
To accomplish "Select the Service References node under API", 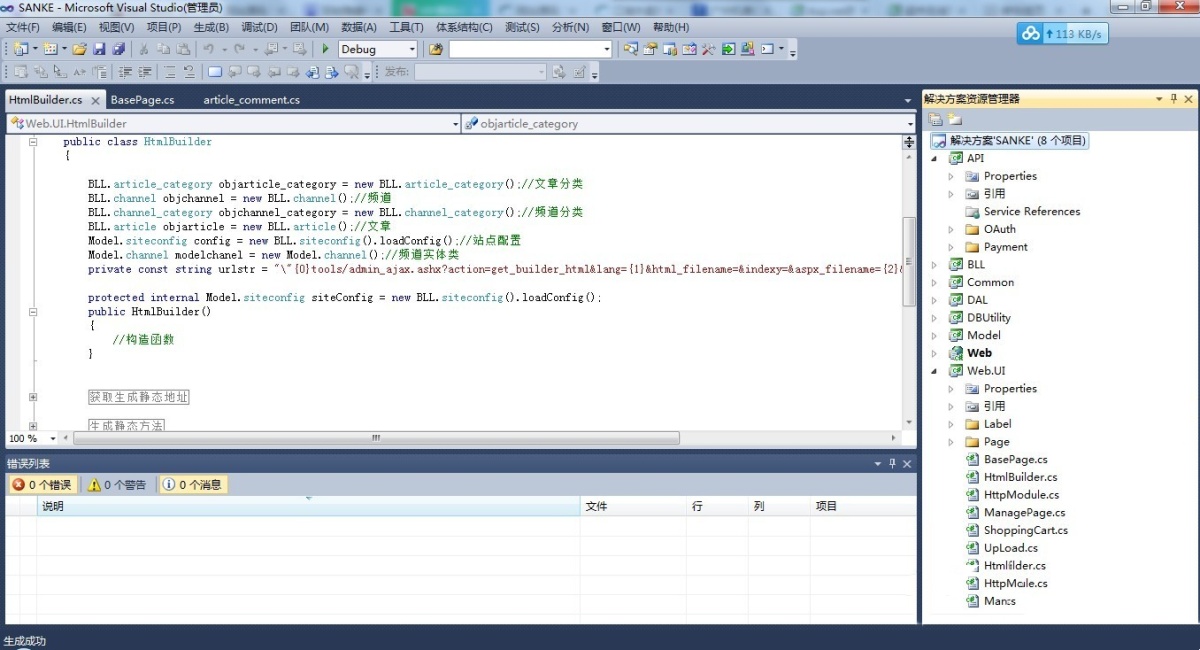I will [1031, 211].
